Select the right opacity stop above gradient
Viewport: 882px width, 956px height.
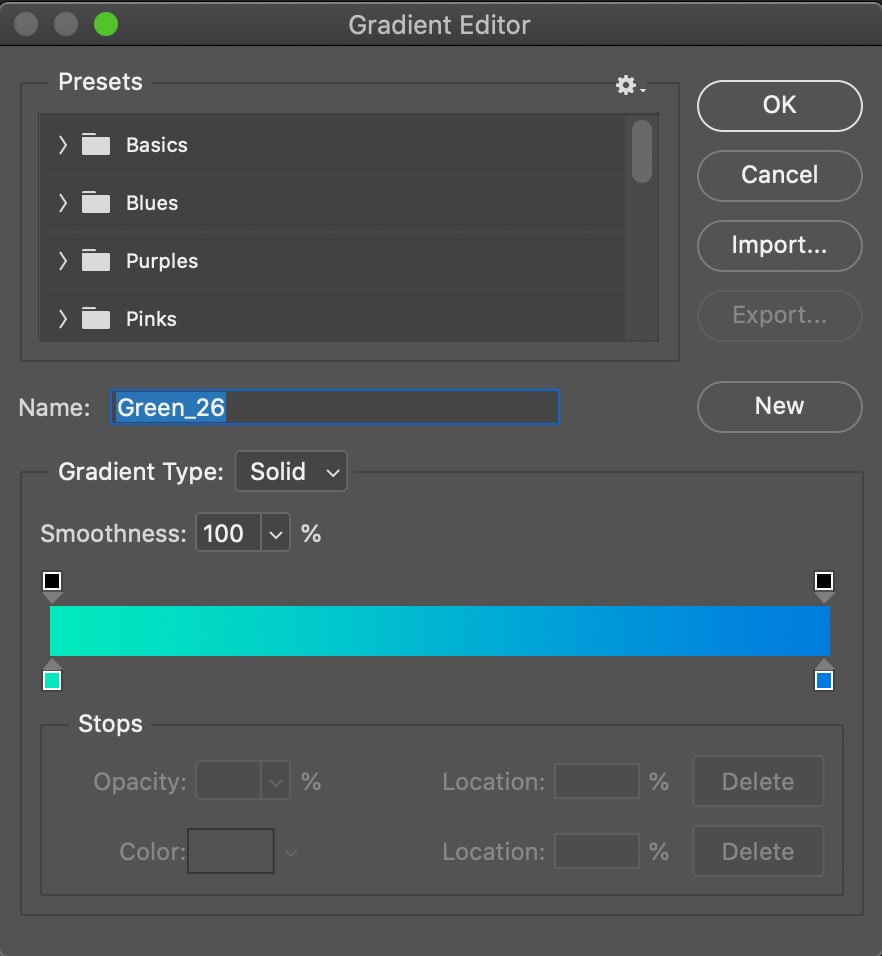(x=823, y=582)
